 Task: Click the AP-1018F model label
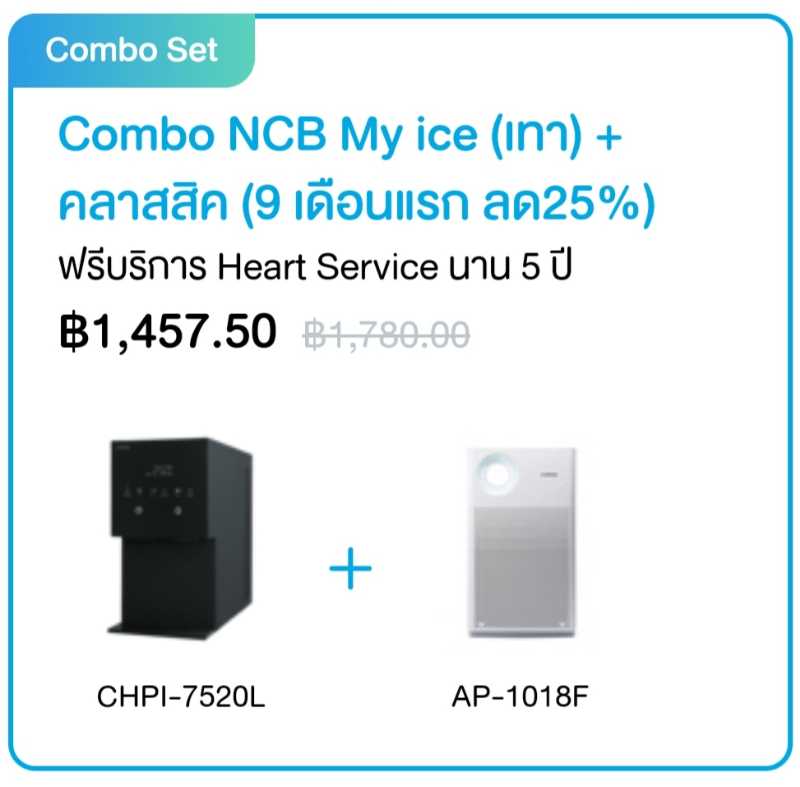520,696
